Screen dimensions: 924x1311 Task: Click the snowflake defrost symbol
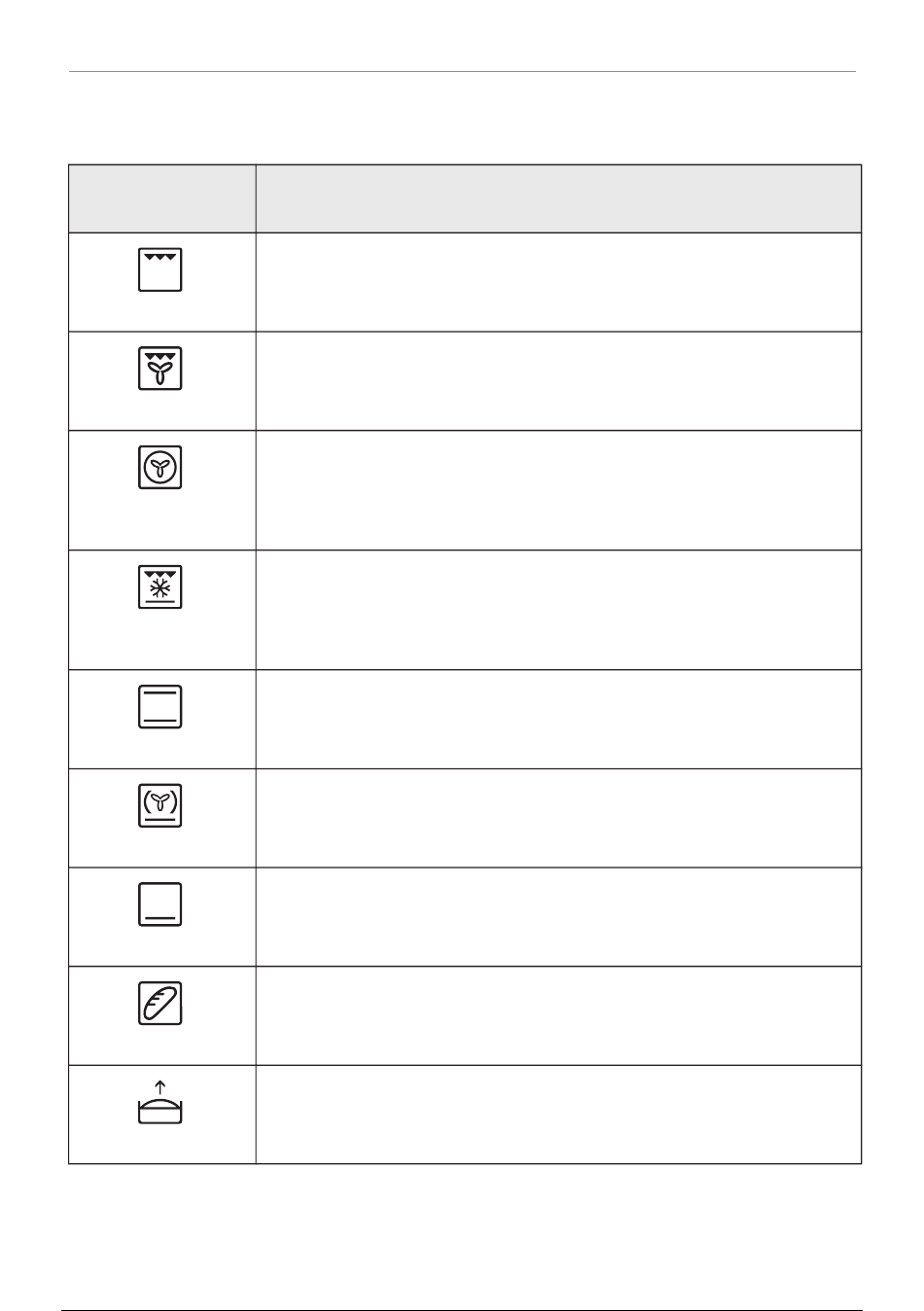click(160, 587)
